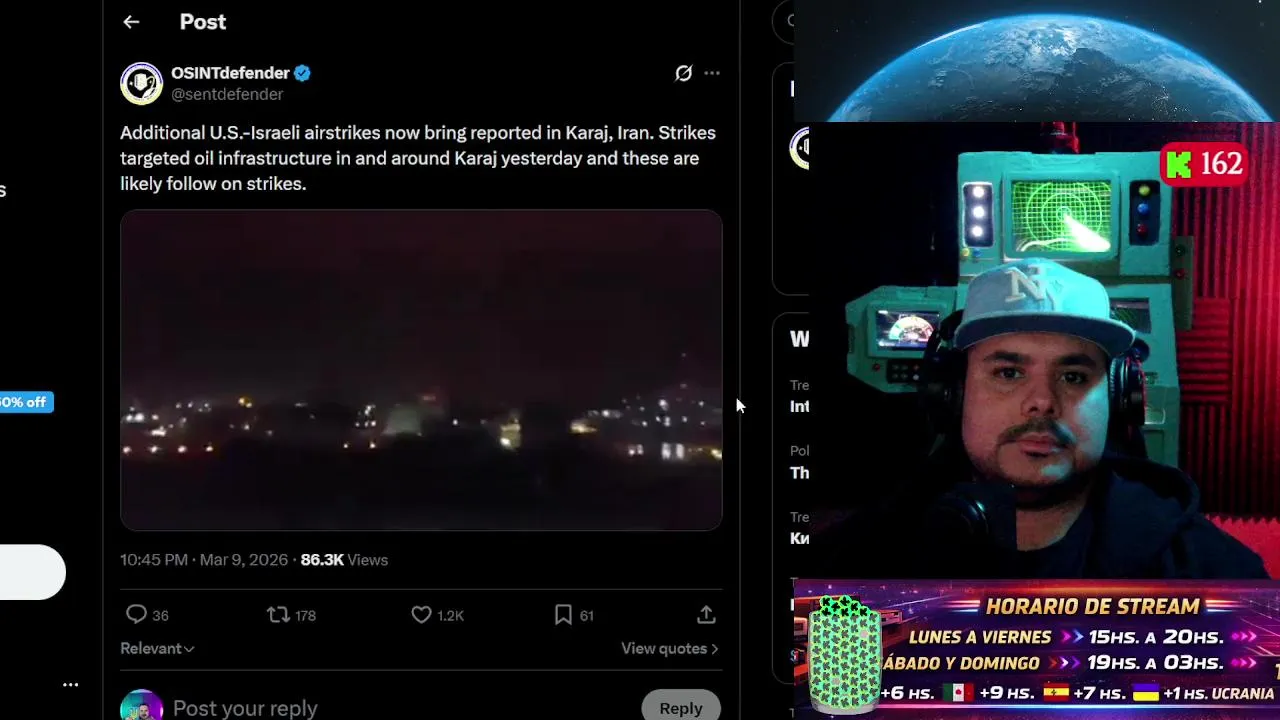The image size is (1280, 720).
Task: Click the Reply button
Action: [x=681, y=707]
